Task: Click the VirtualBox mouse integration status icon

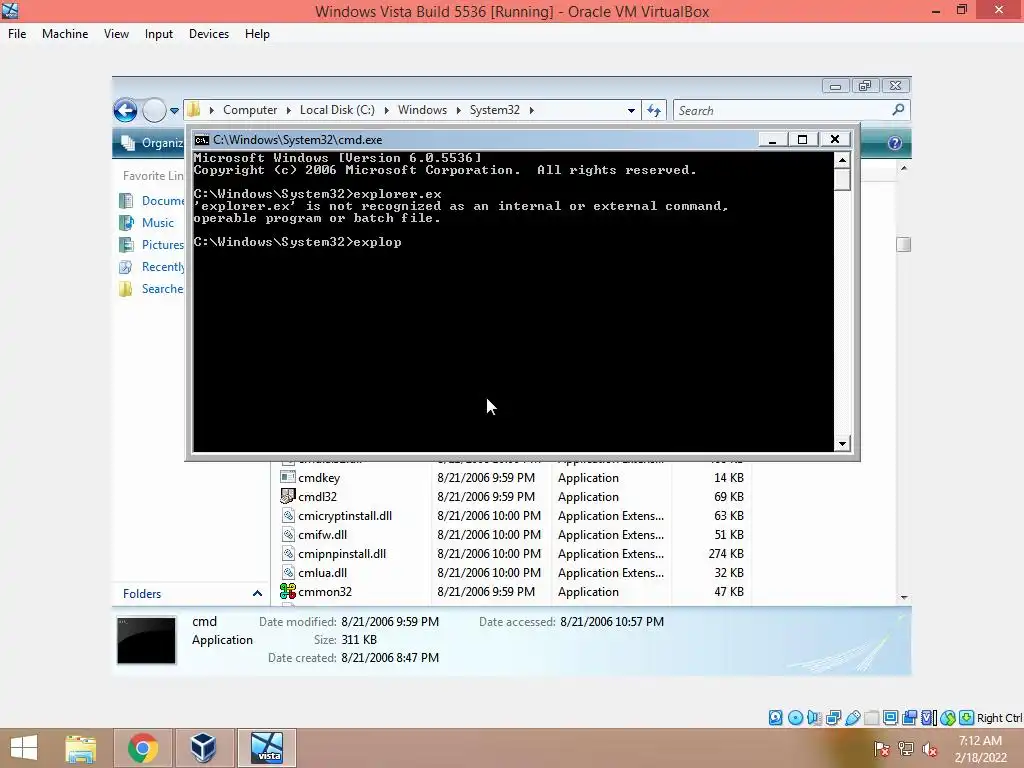Action: 948,718
